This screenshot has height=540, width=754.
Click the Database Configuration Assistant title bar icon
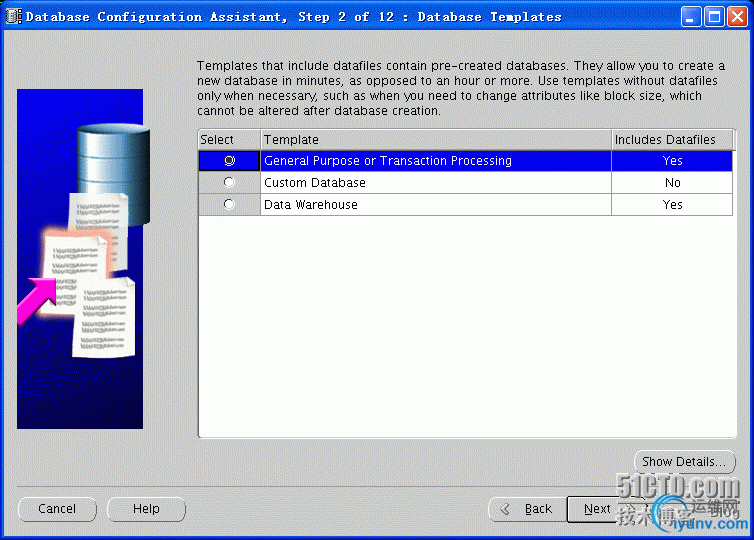point(13,17)
